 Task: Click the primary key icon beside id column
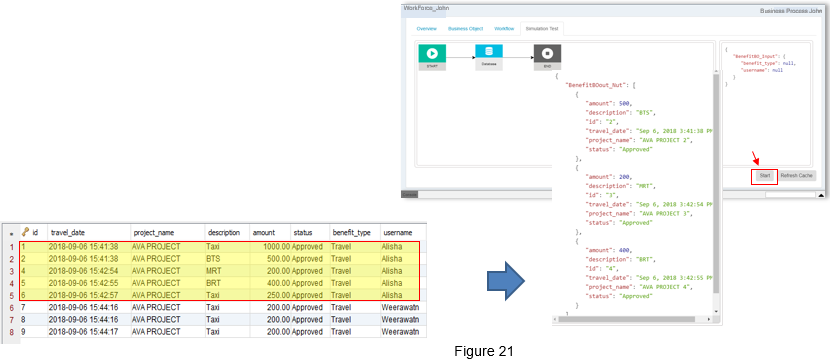24,232
